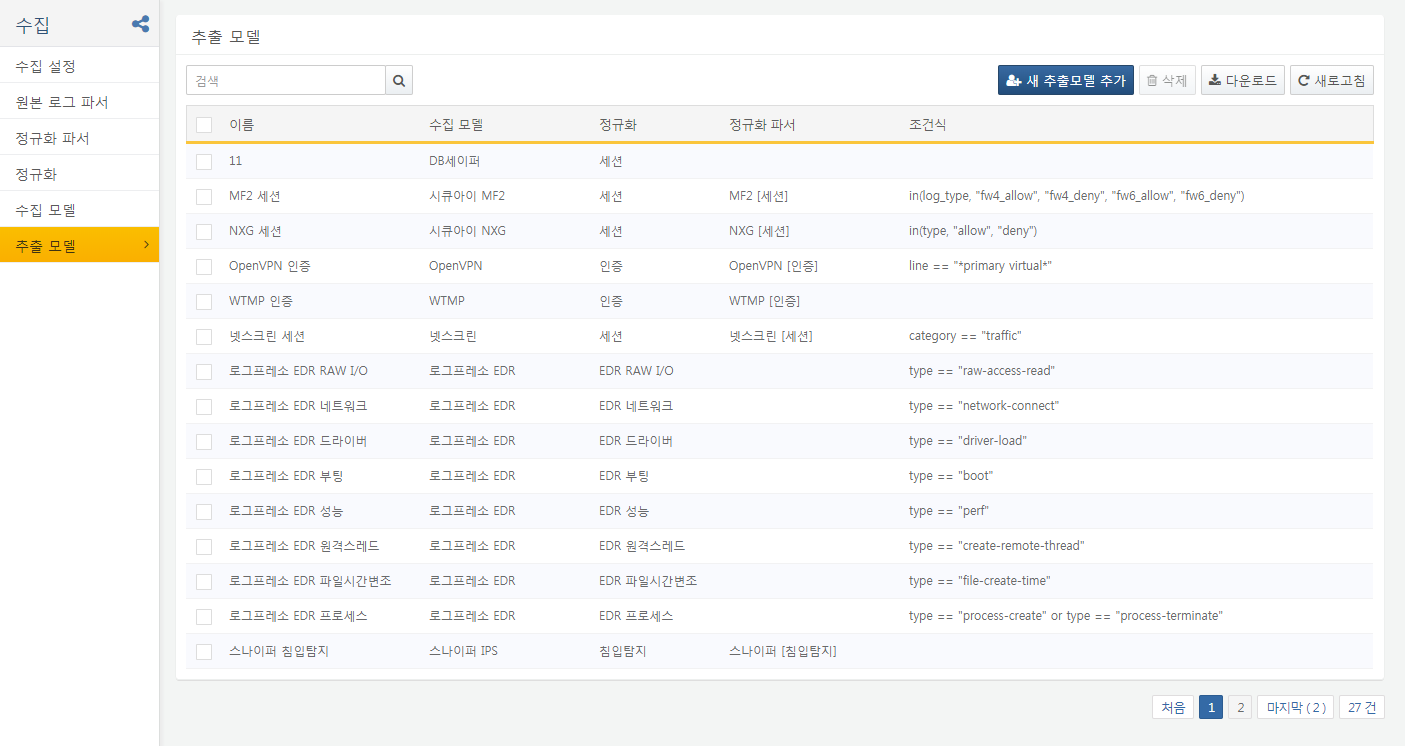This screenshot has height=746, width=1405.
Task: Click condition category == "traffic"
Action: (965, 336)
